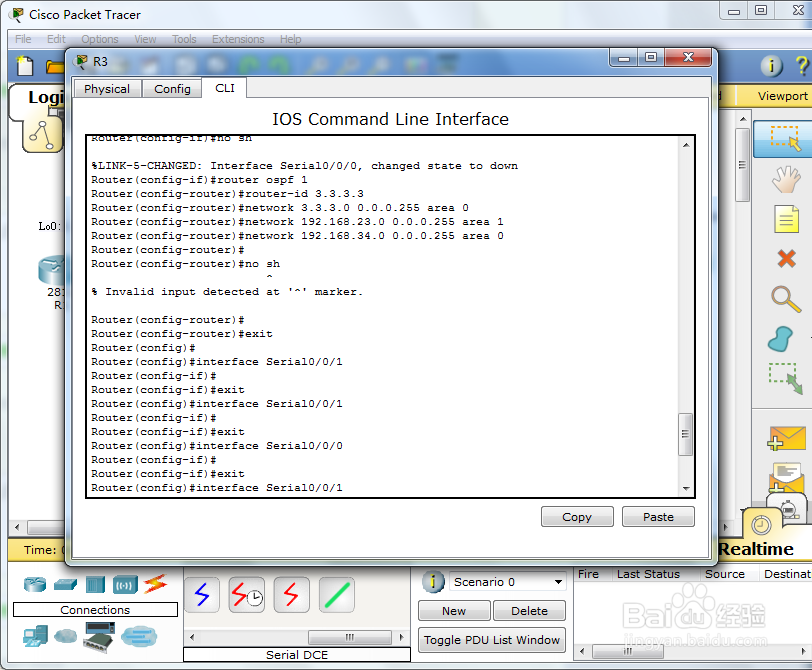Open the Help menu
This screenshot has height=670, width=812.
[x=291, y=39]
